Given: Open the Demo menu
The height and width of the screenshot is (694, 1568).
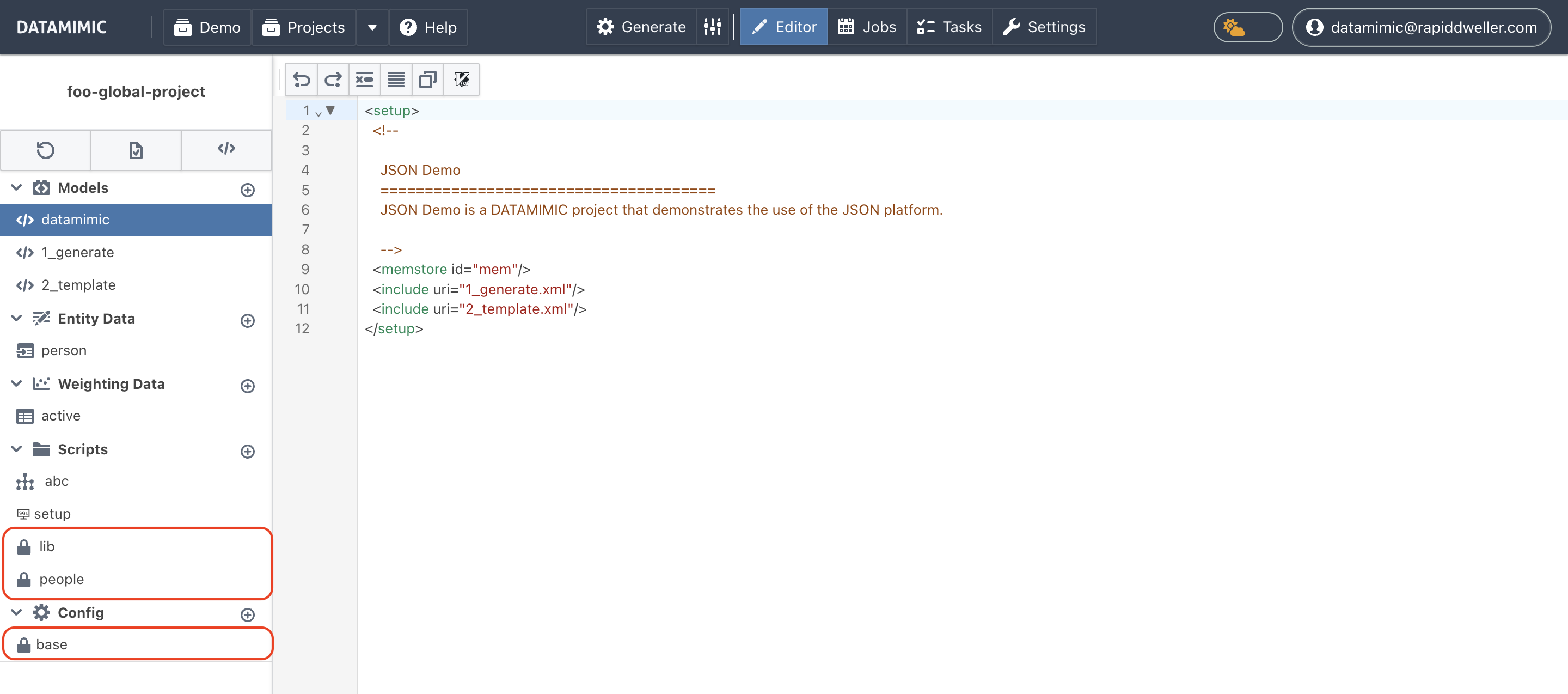Looking at the screenshot, I should [207, 27].
